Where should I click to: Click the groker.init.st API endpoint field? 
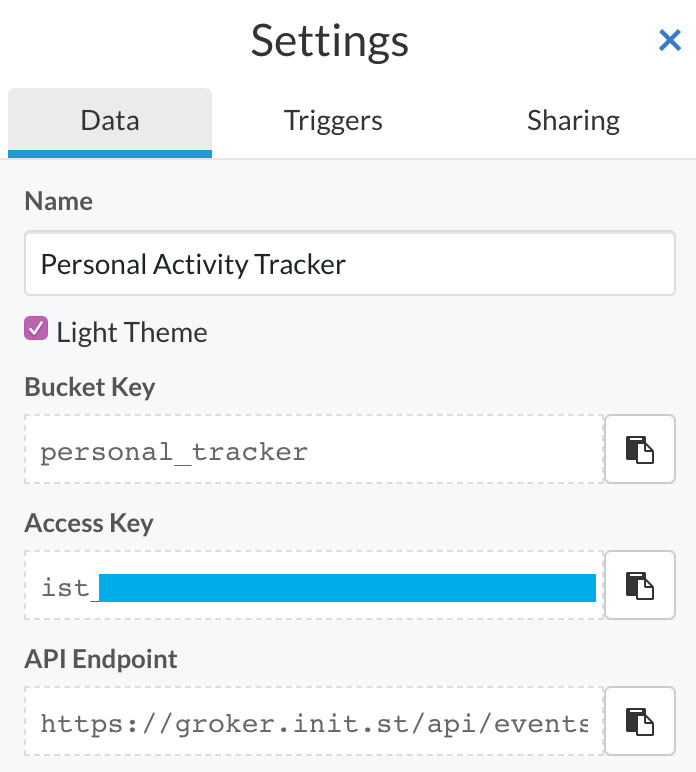[314, 721]
